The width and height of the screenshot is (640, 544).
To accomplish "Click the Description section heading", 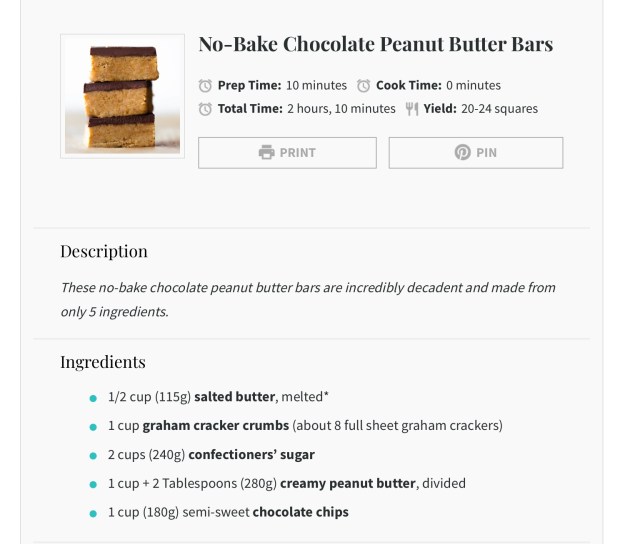I will coord(104,251).
